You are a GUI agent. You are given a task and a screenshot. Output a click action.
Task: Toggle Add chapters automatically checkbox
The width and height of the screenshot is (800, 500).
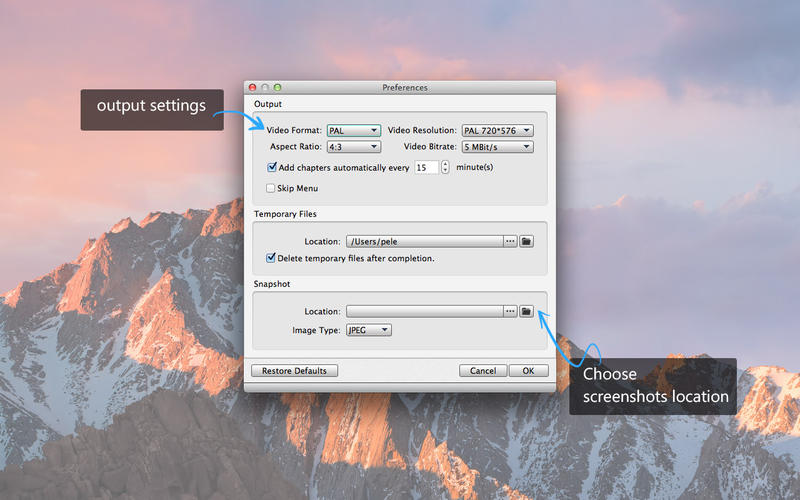pyautogui.click(x=271, y=167)
